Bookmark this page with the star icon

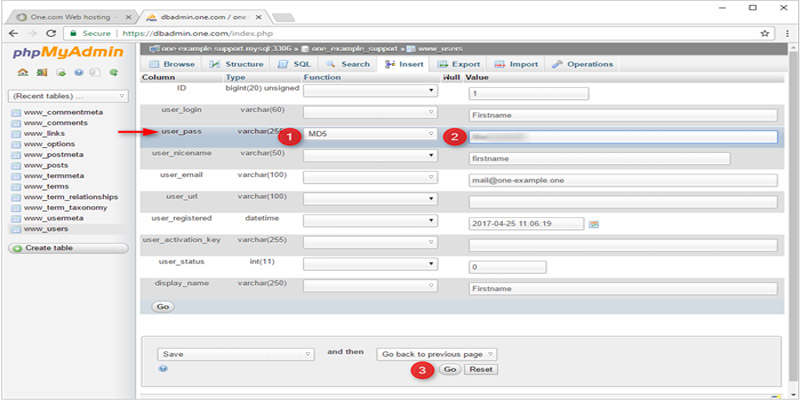tap(763, 32)
